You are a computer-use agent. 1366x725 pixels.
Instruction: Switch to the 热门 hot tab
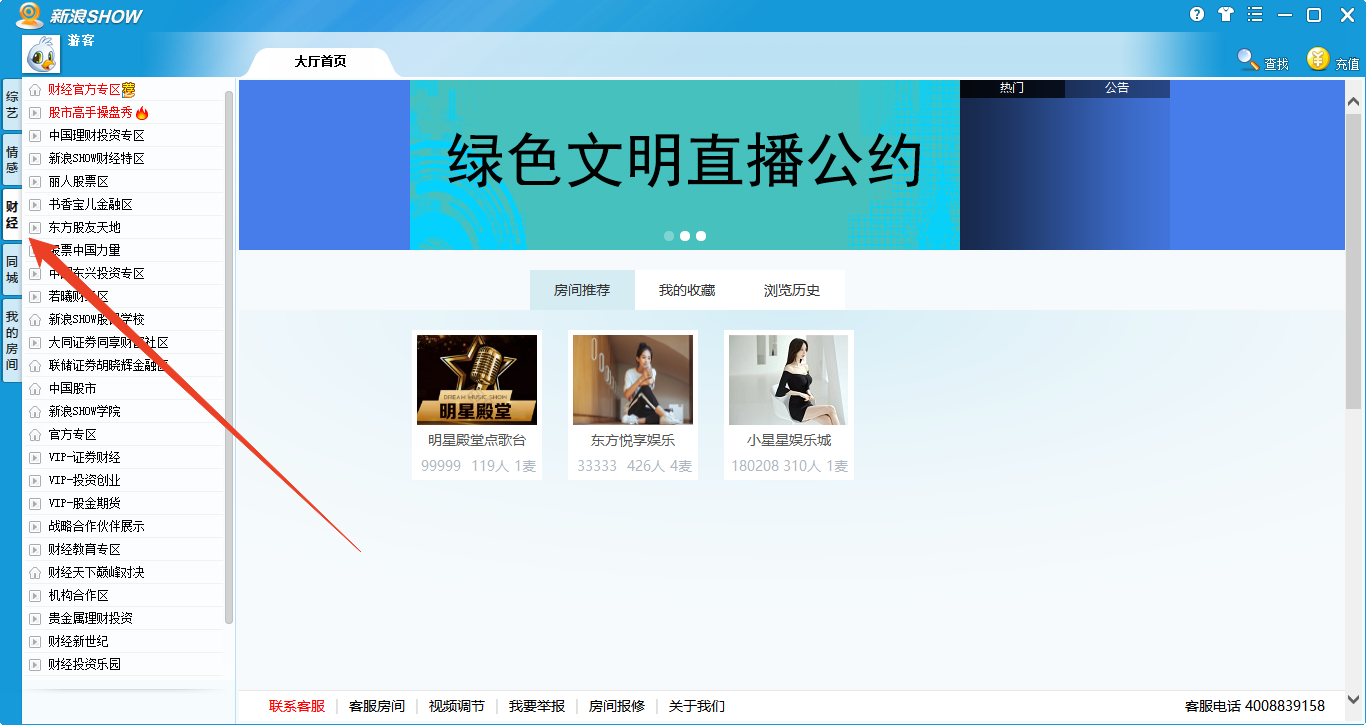pos(1012,88)
